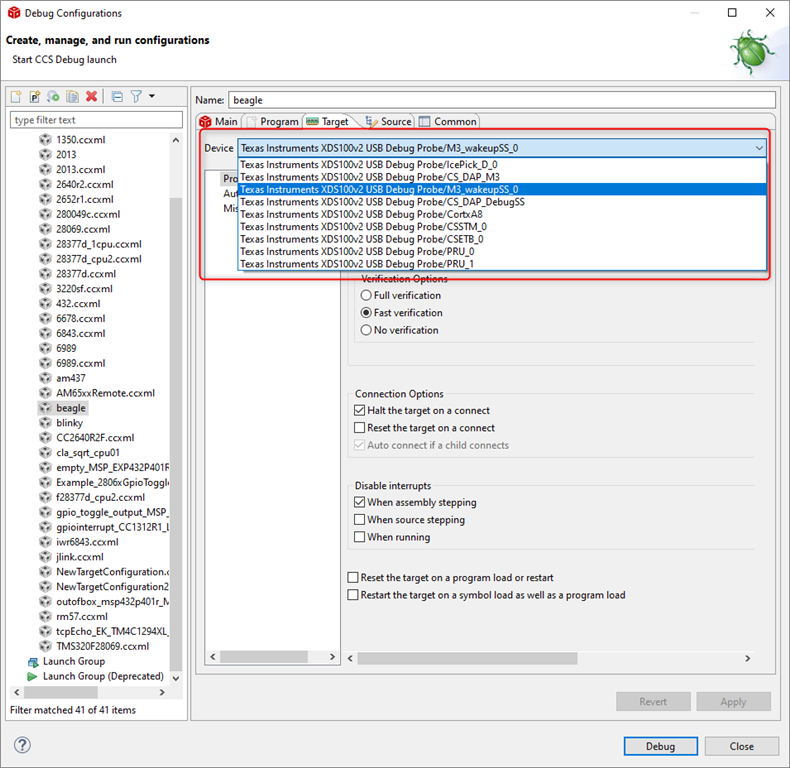Click New launch configuration prototype icon

pos(35,96)
